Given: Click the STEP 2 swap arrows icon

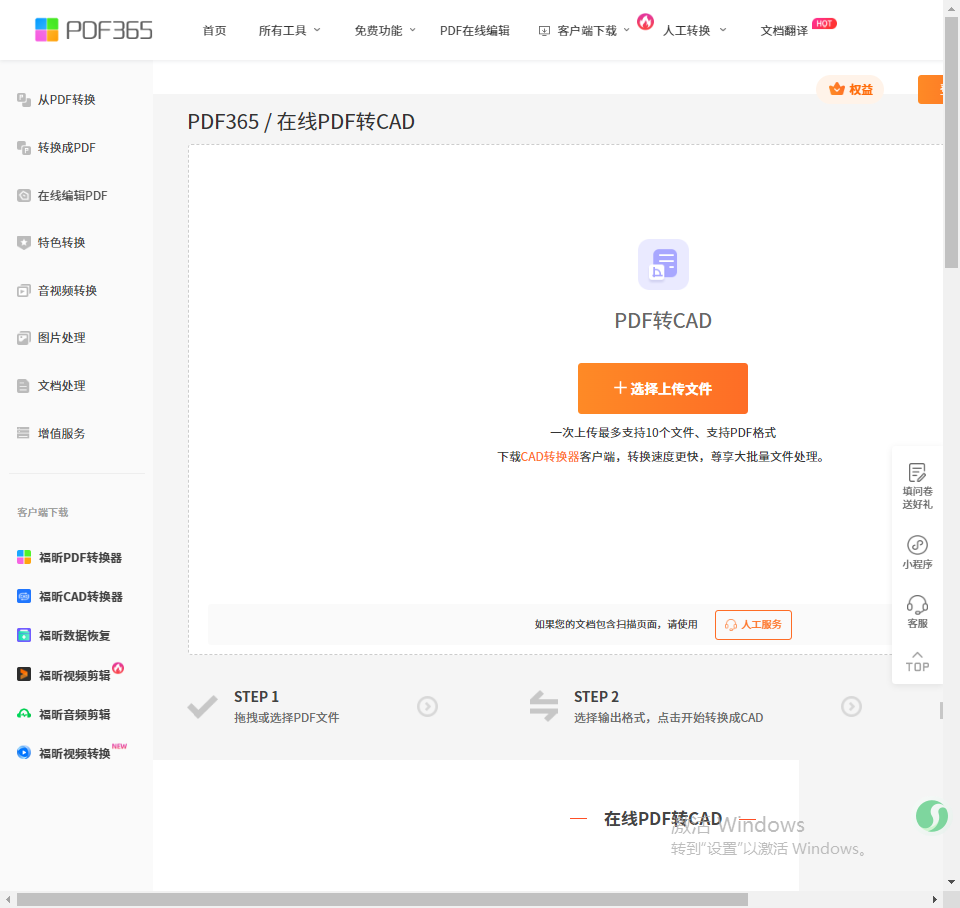Looking at the screenshot, I should (x=544, y=706).
